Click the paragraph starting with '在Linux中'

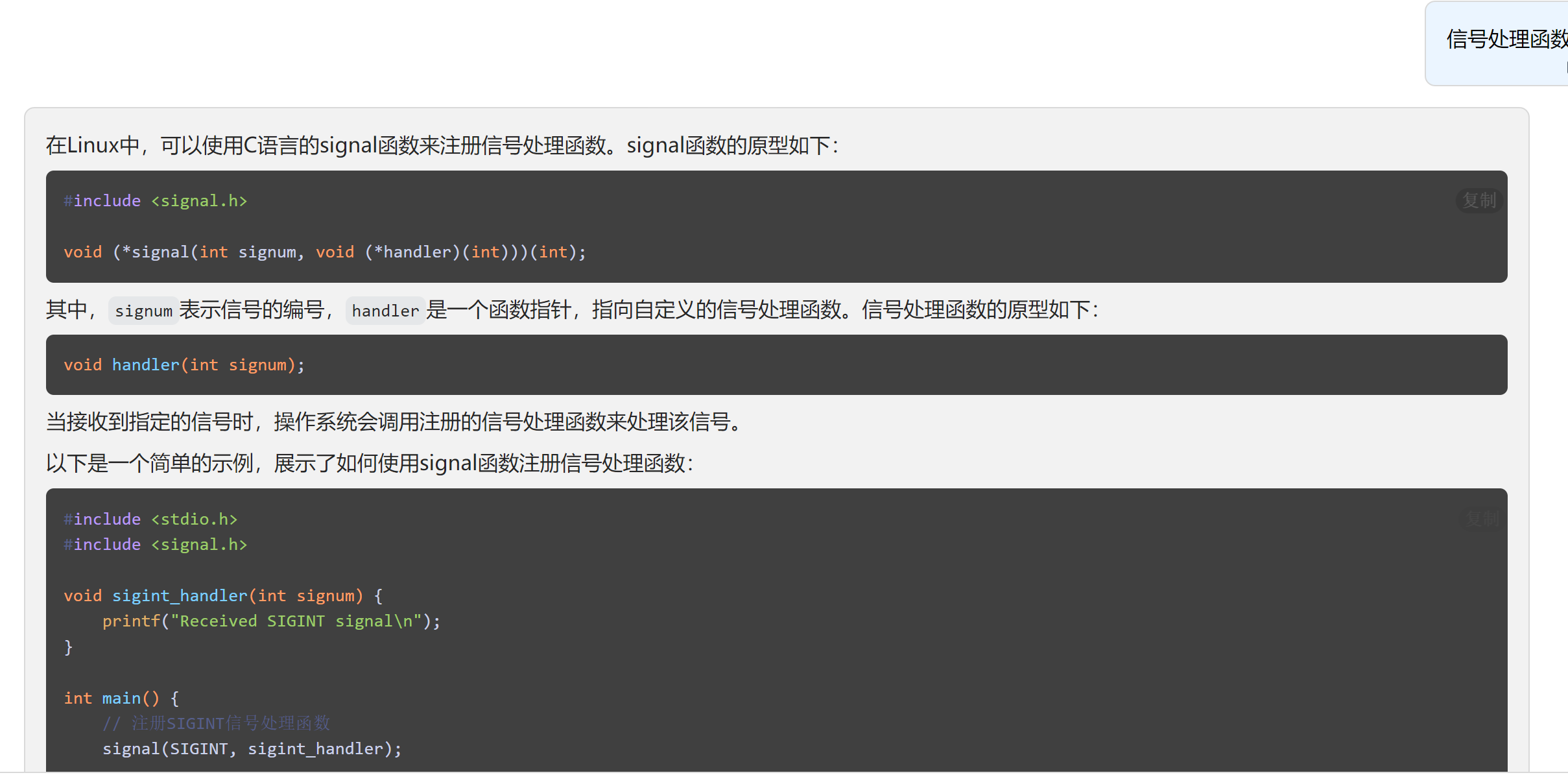coord(441,145)
